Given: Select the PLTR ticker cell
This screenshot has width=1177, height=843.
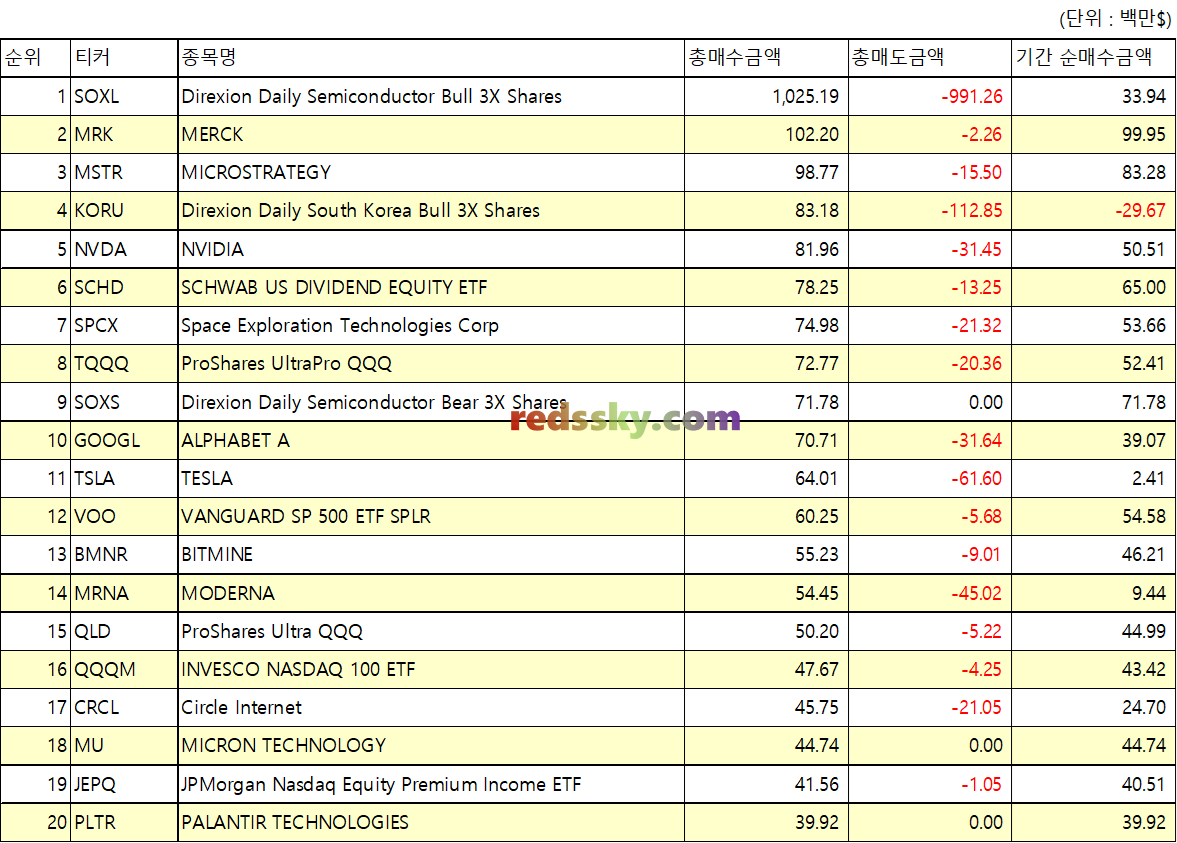Looking at the screenshot, I should pos(124,823).
